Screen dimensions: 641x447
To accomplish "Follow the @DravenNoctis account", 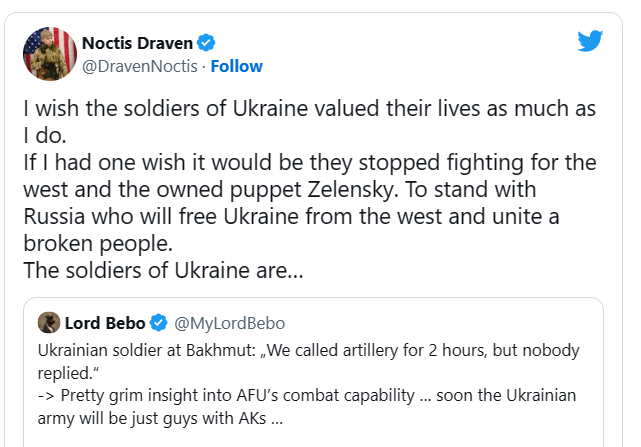I will 236,66.
